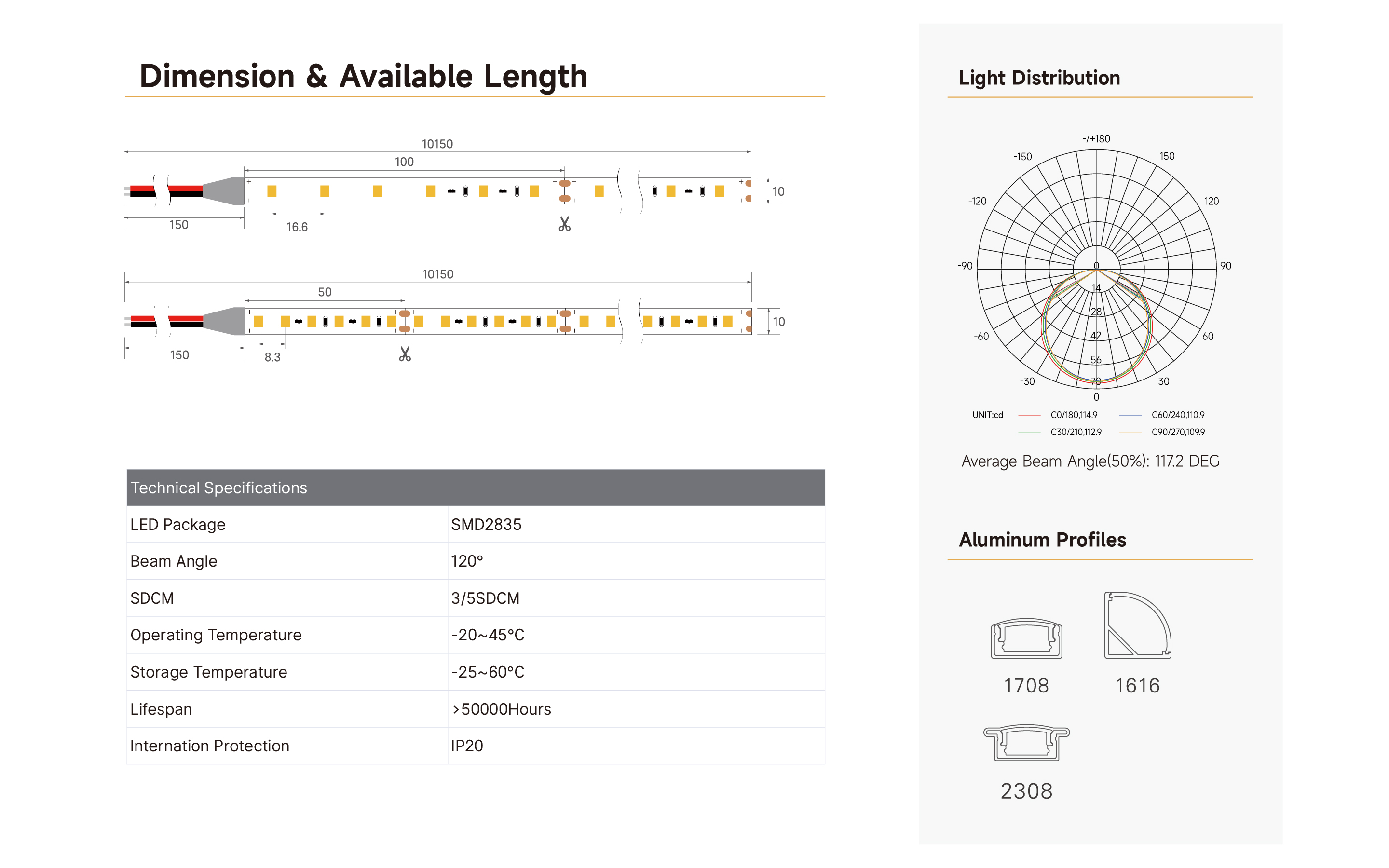
Task: Click the copper solder pad on top strip
Action: [565, 190]
